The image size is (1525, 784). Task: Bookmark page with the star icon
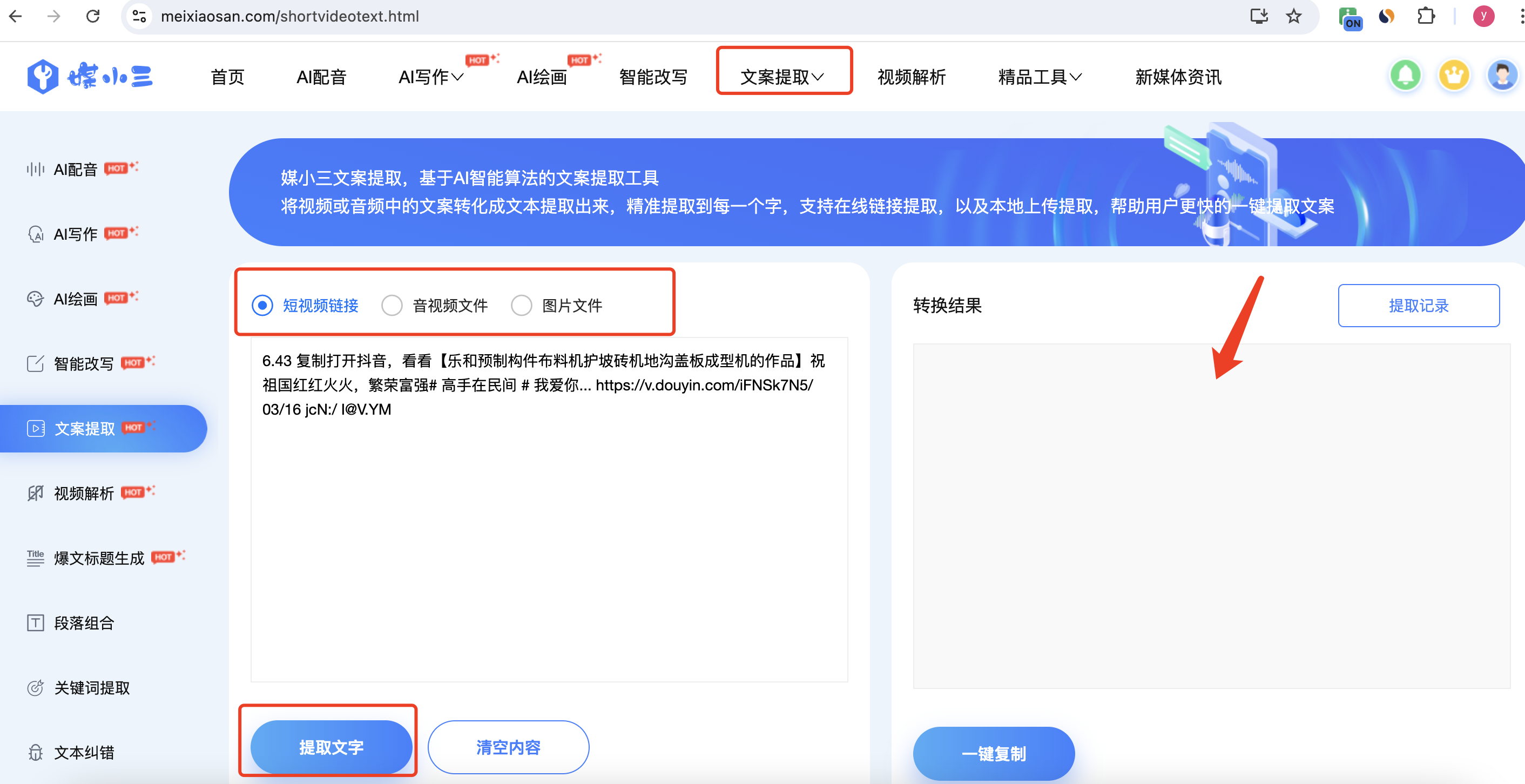coord(1294,16)
